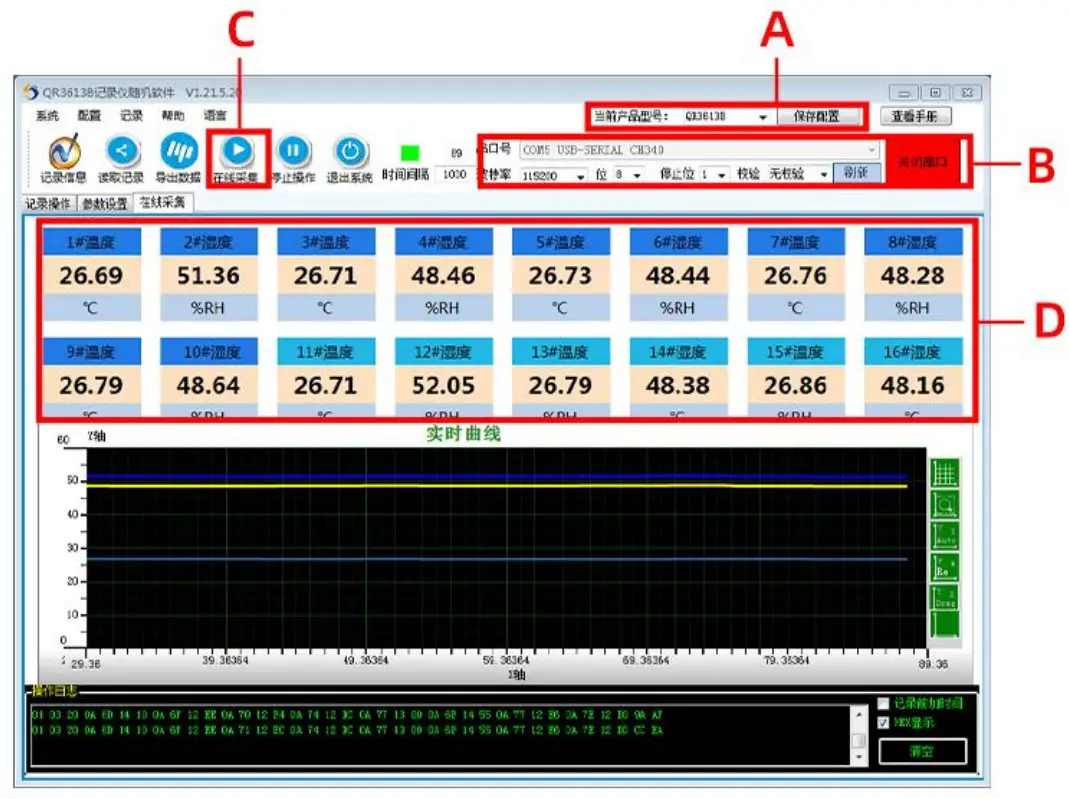Click the 1#温度 value 26.69
This screenshot has width=1069, height=799.
pyautogui.click(x=91, y=275)
